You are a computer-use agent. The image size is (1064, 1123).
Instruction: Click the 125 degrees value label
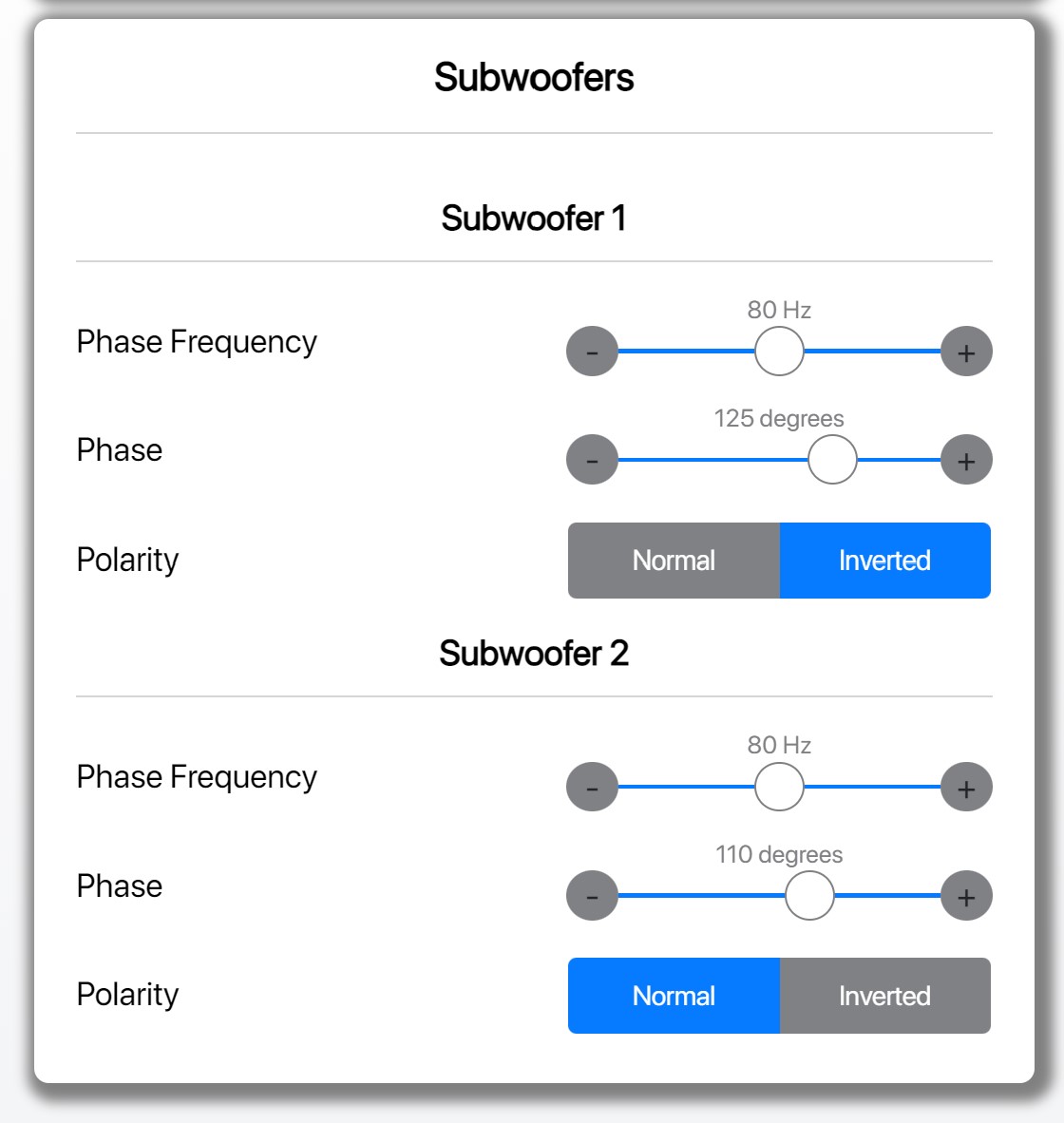click(779, 418)
